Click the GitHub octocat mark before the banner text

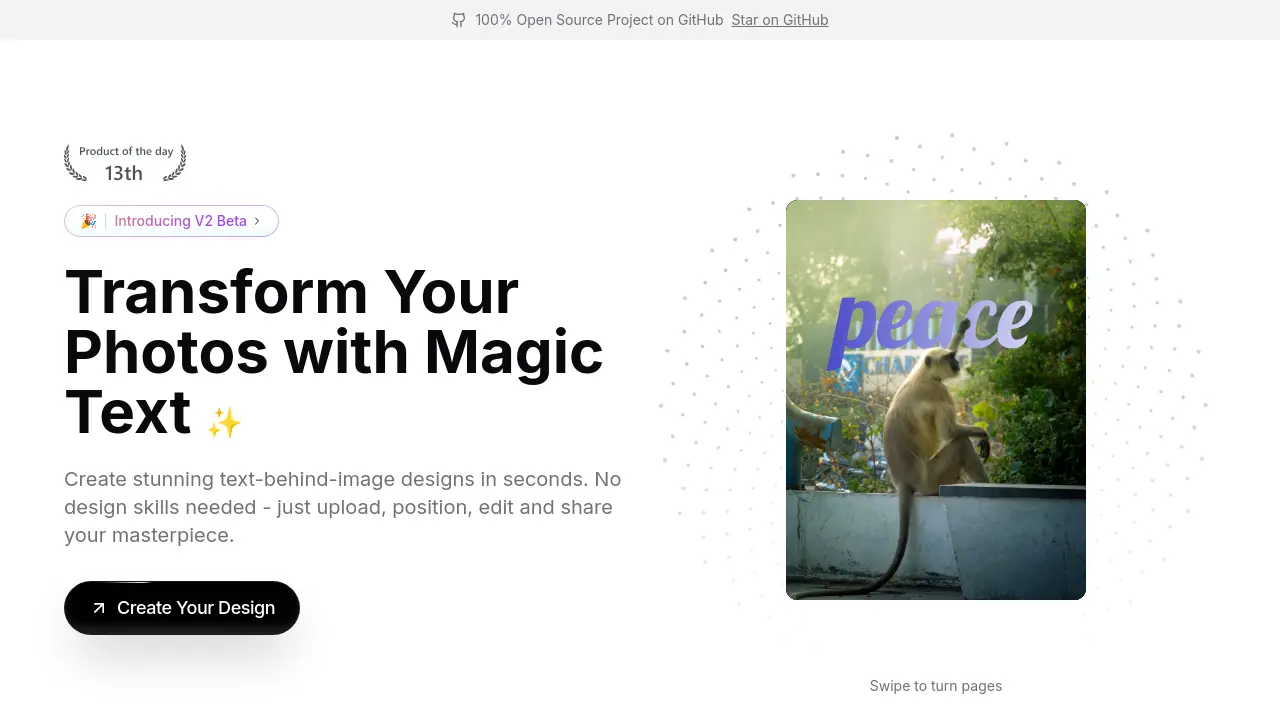click(x=459, y=20)
